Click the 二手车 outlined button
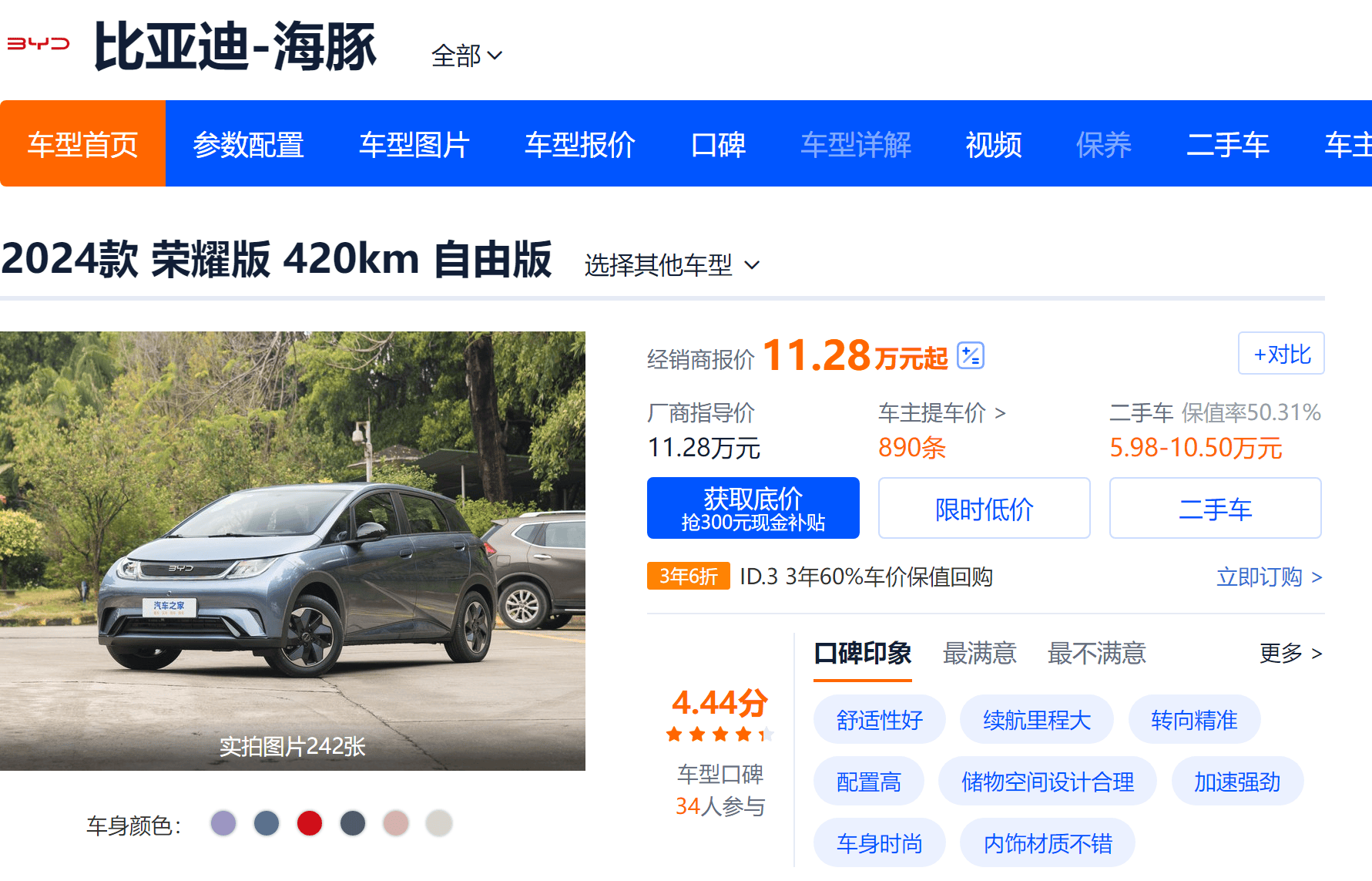The height and width of the screenshot is (881, 1372). [x=1215, y=508]
